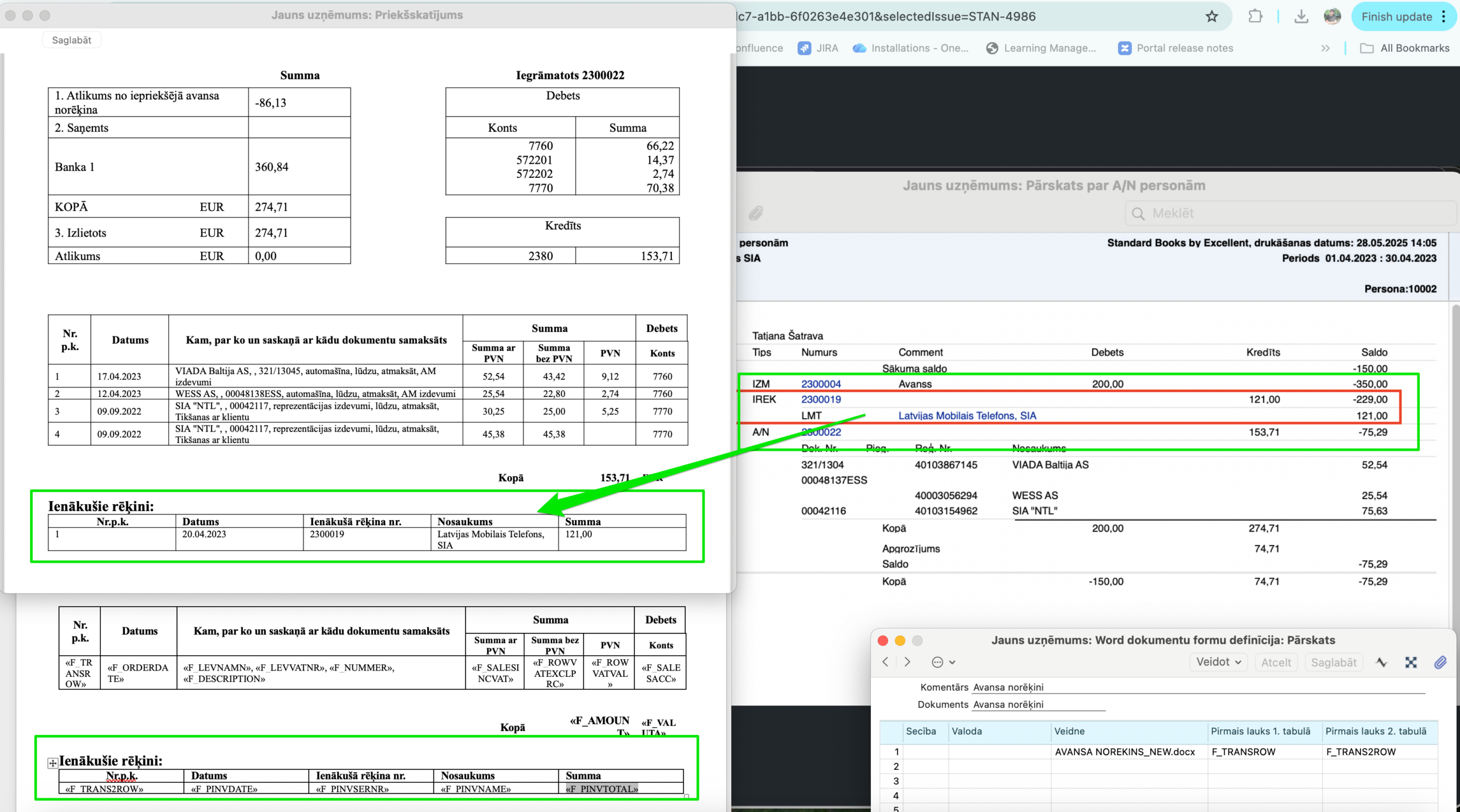Open the All Bookmarks folder
Screen dimensions: 1460x812
point(1405,48)
